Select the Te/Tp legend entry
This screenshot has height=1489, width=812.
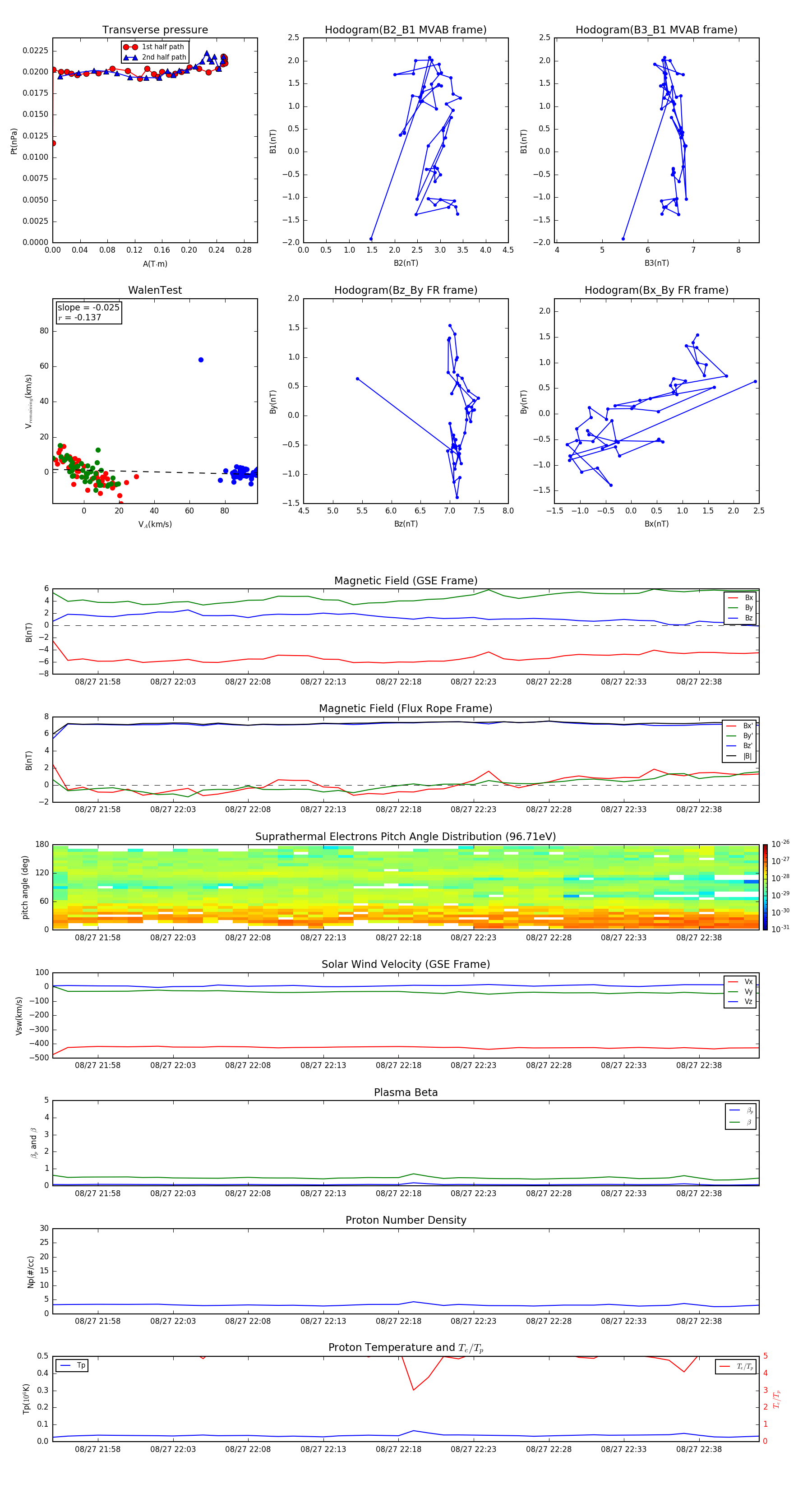click(x=736, y=1366)
